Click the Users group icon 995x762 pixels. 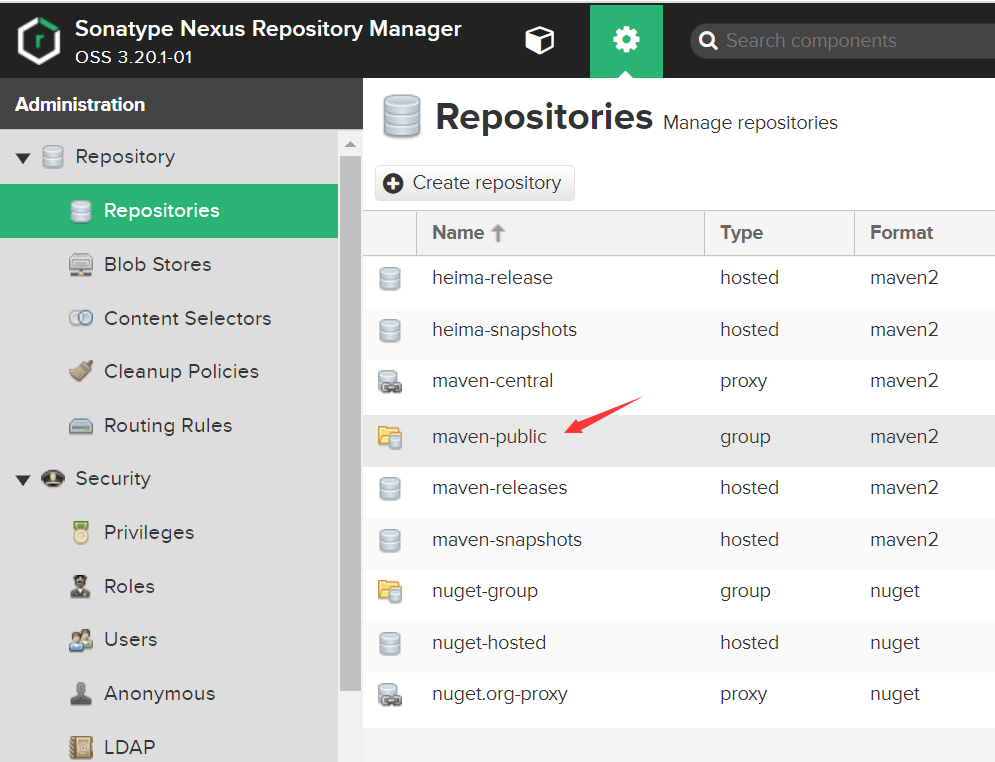pyautogui.click(x=81, y=640)
